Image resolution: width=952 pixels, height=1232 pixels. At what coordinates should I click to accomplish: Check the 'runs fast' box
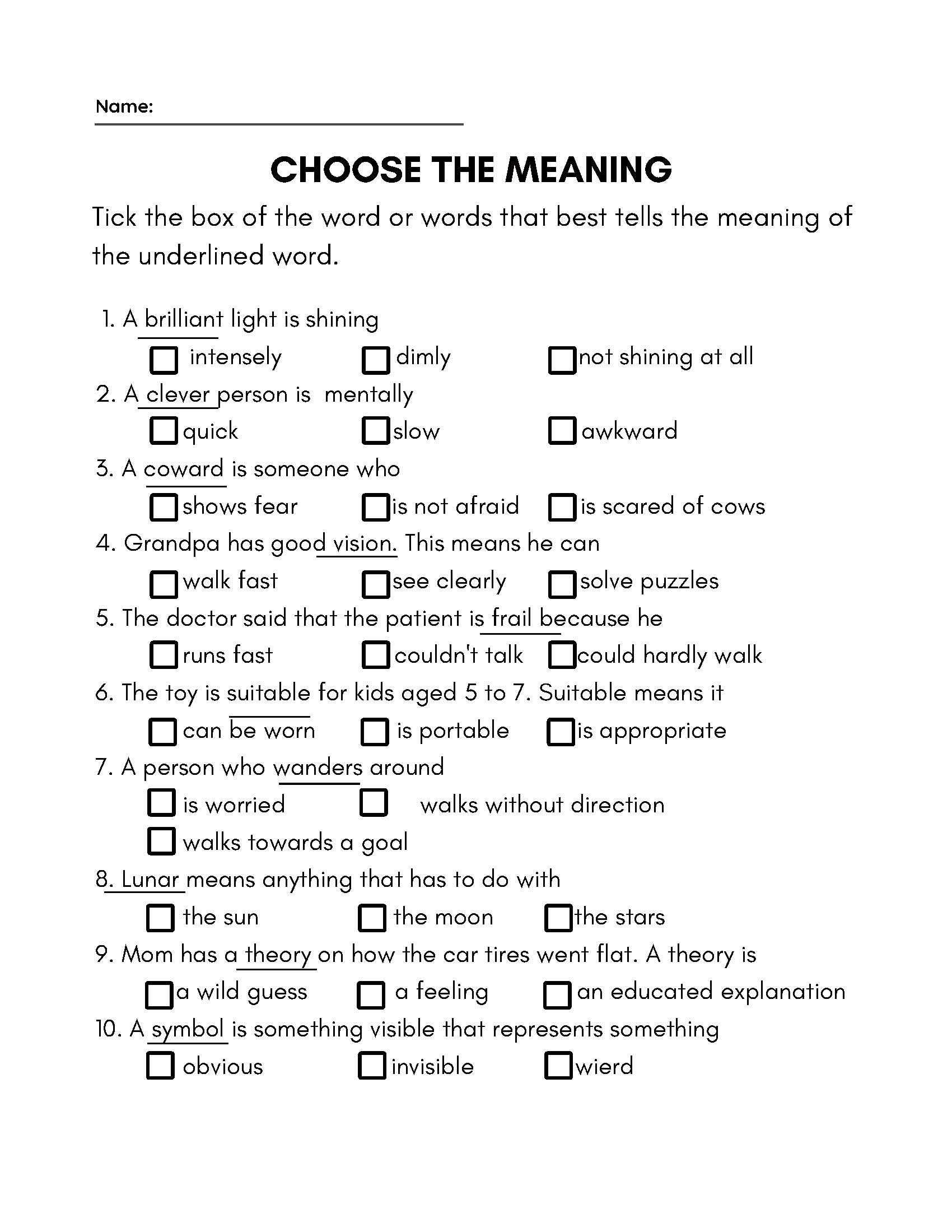coord(164,654)
